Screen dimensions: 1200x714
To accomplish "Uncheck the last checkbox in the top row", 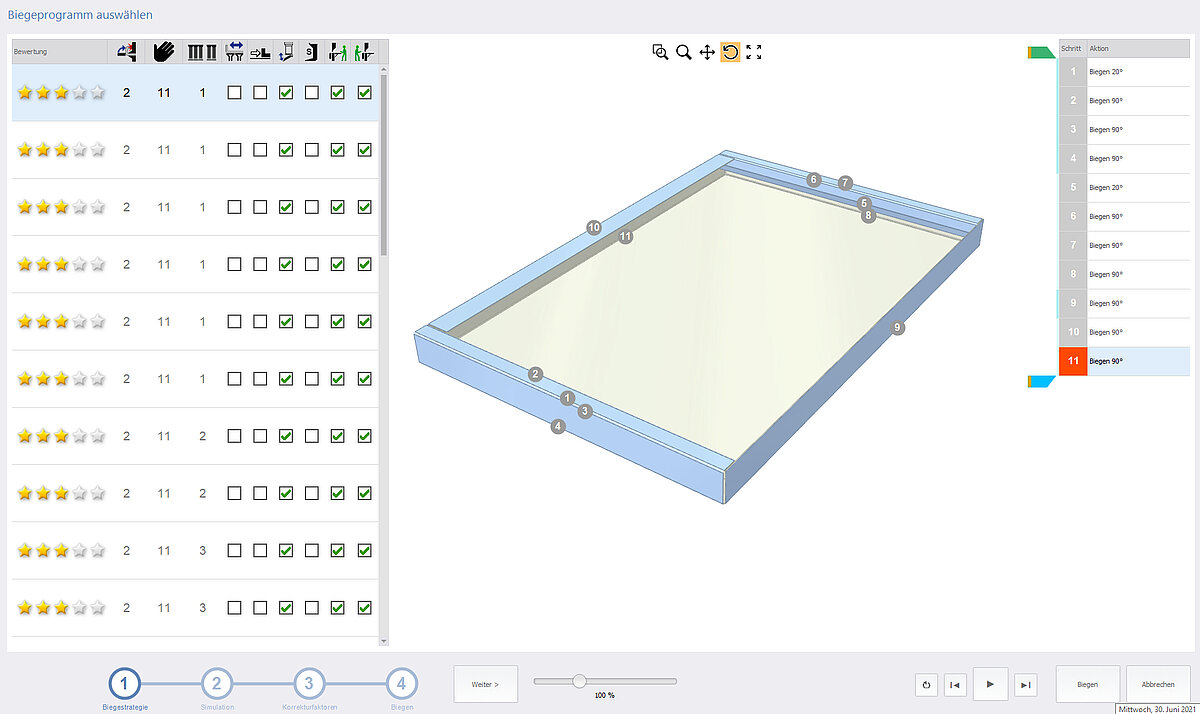I will (364, 93).
